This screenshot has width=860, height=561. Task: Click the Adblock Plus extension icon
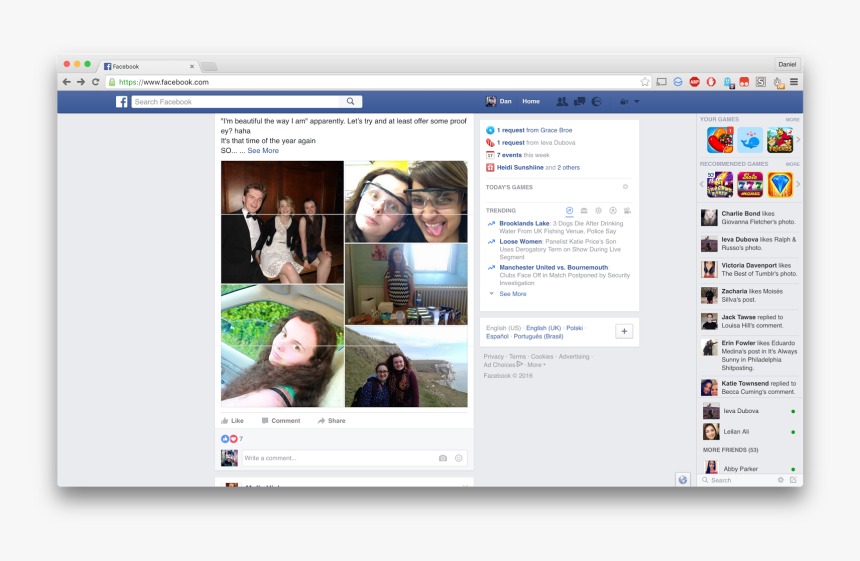694,82
